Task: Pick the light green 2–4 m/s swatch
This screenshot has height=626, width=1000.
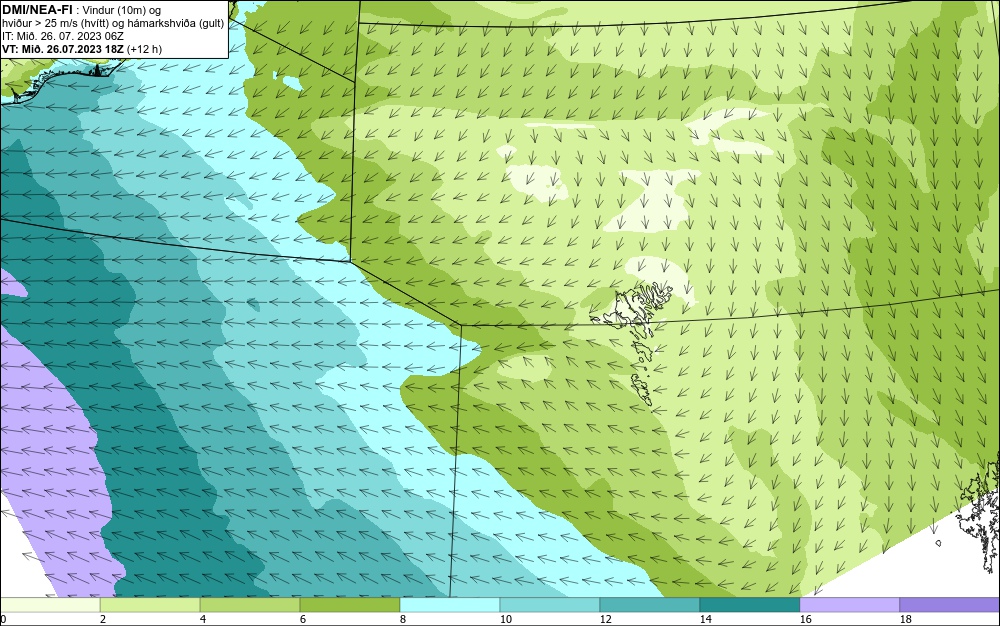Action: click(150, 604)
